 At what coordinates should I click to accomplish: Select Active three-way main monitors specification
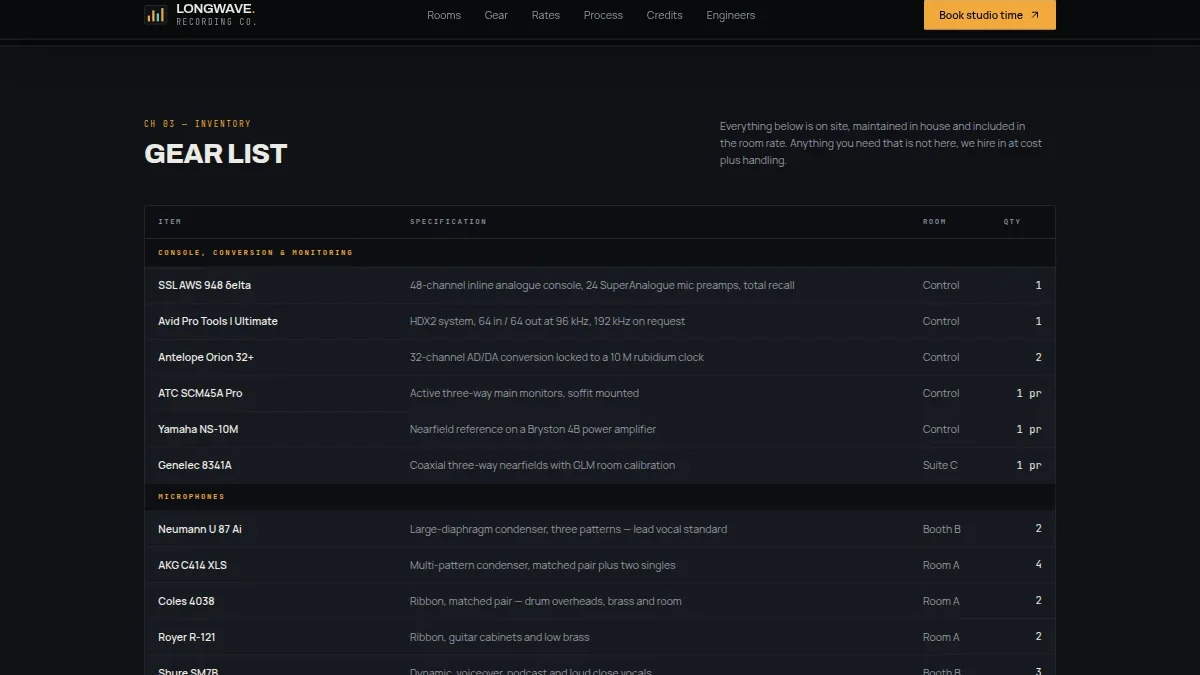point(524,393)
